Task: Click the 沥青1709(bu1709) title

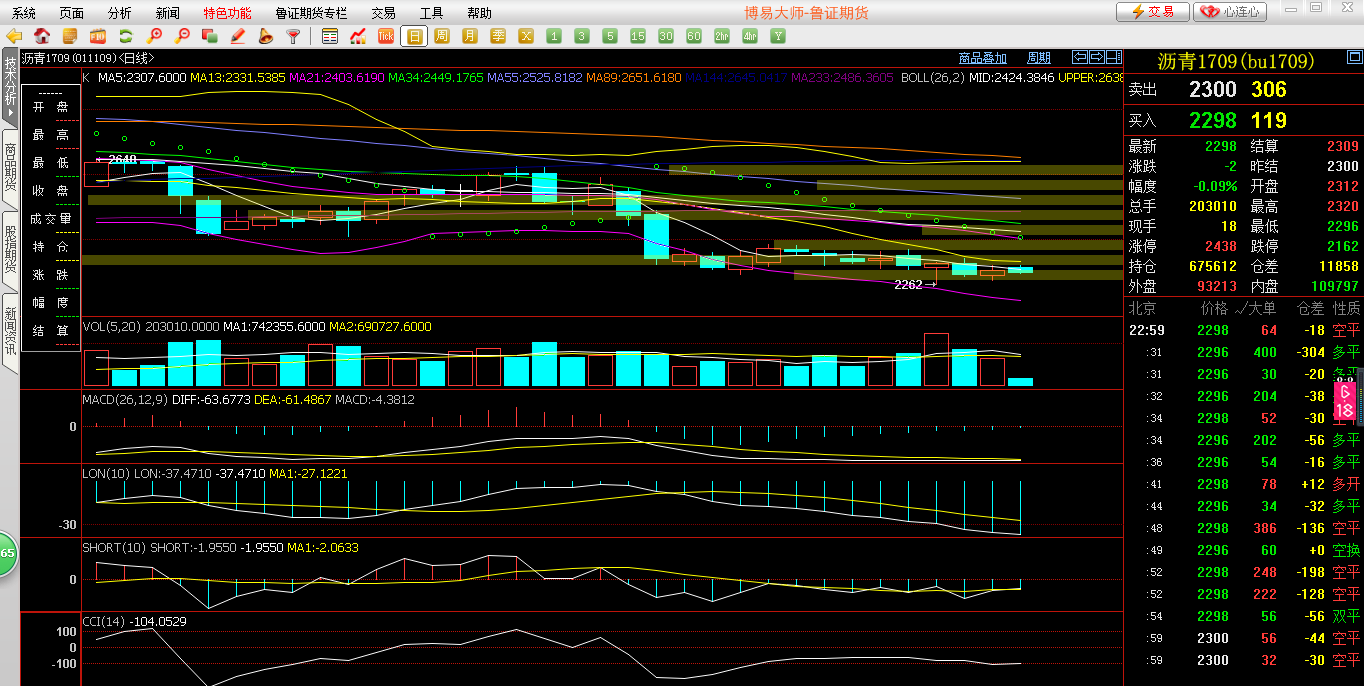Action: coord(1235,61)
